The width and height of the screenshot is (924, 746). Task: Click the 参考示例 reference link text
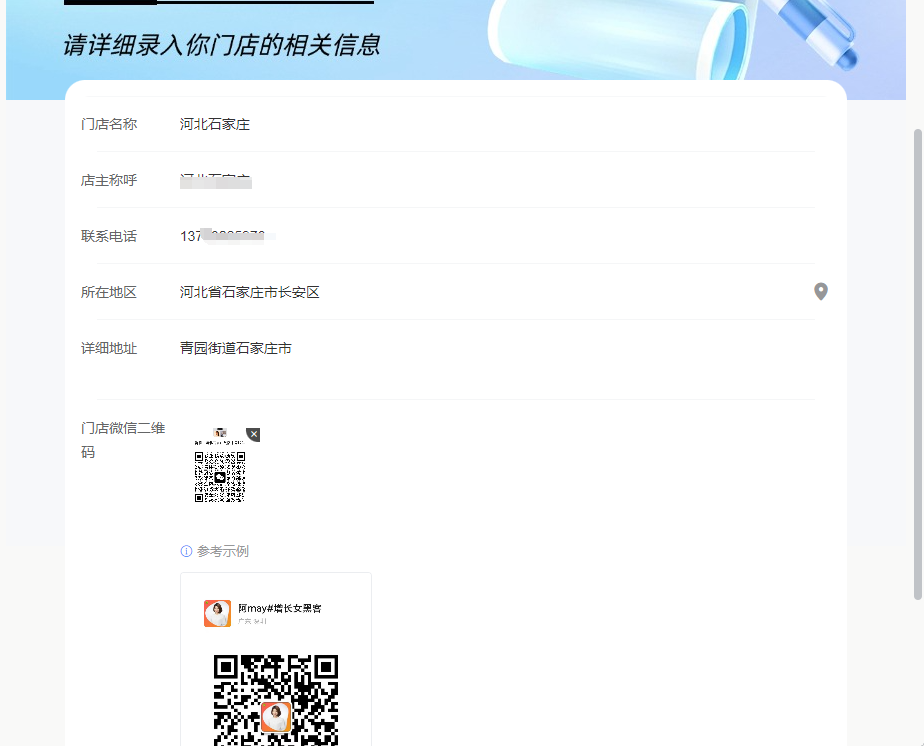(x=223, y=551)
